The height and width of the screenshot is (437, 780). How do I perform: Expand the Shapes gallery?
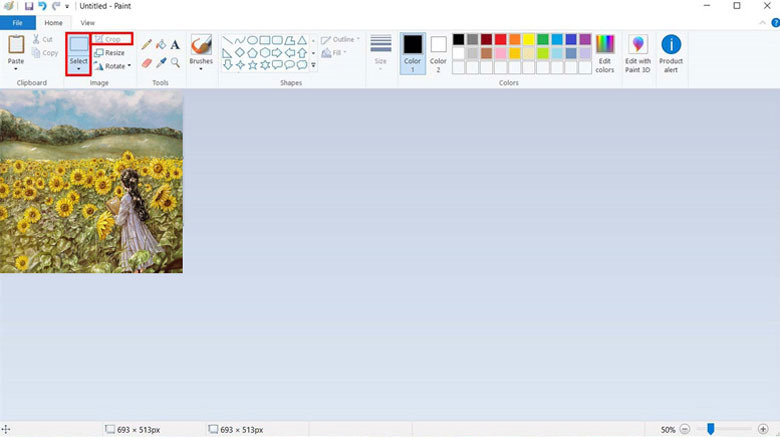tap(313, 65)
